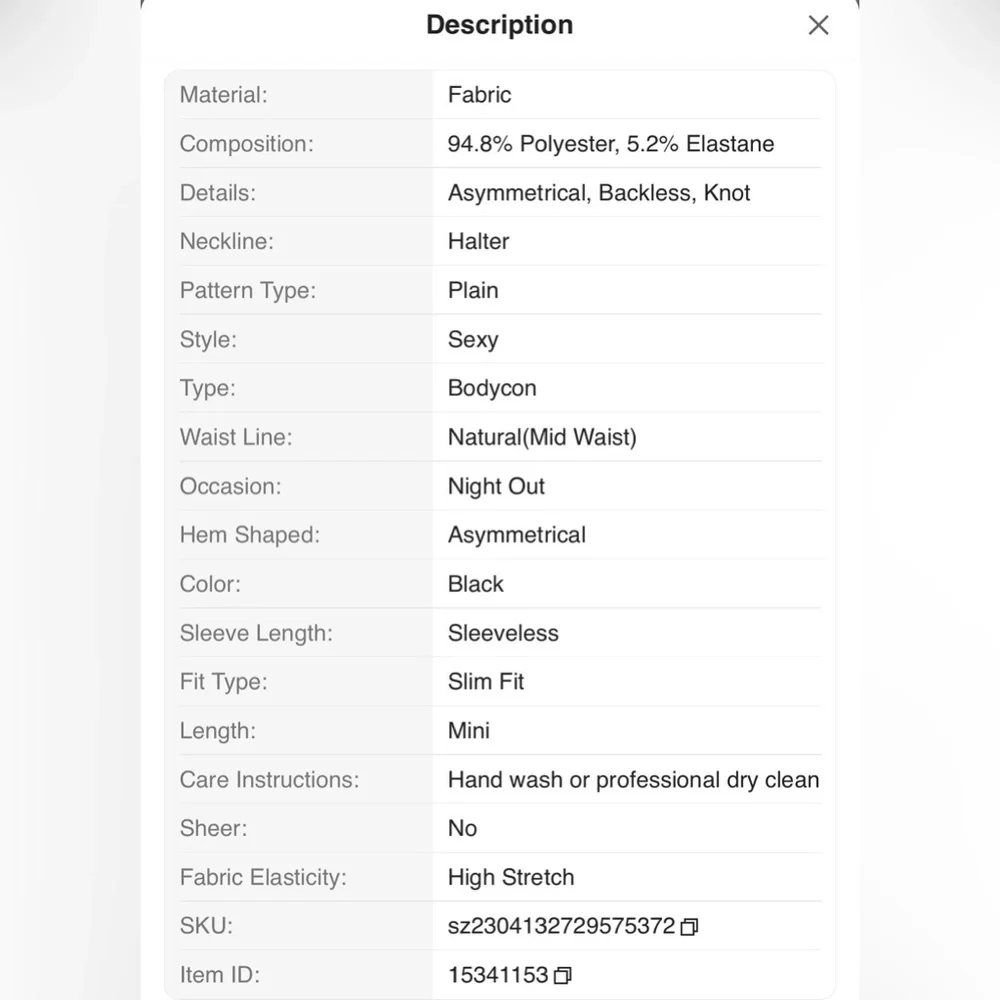This screenshot has width=1000, height=1000.
Task: Click the High Stretch elasticity value
Action: pos(511,878)
